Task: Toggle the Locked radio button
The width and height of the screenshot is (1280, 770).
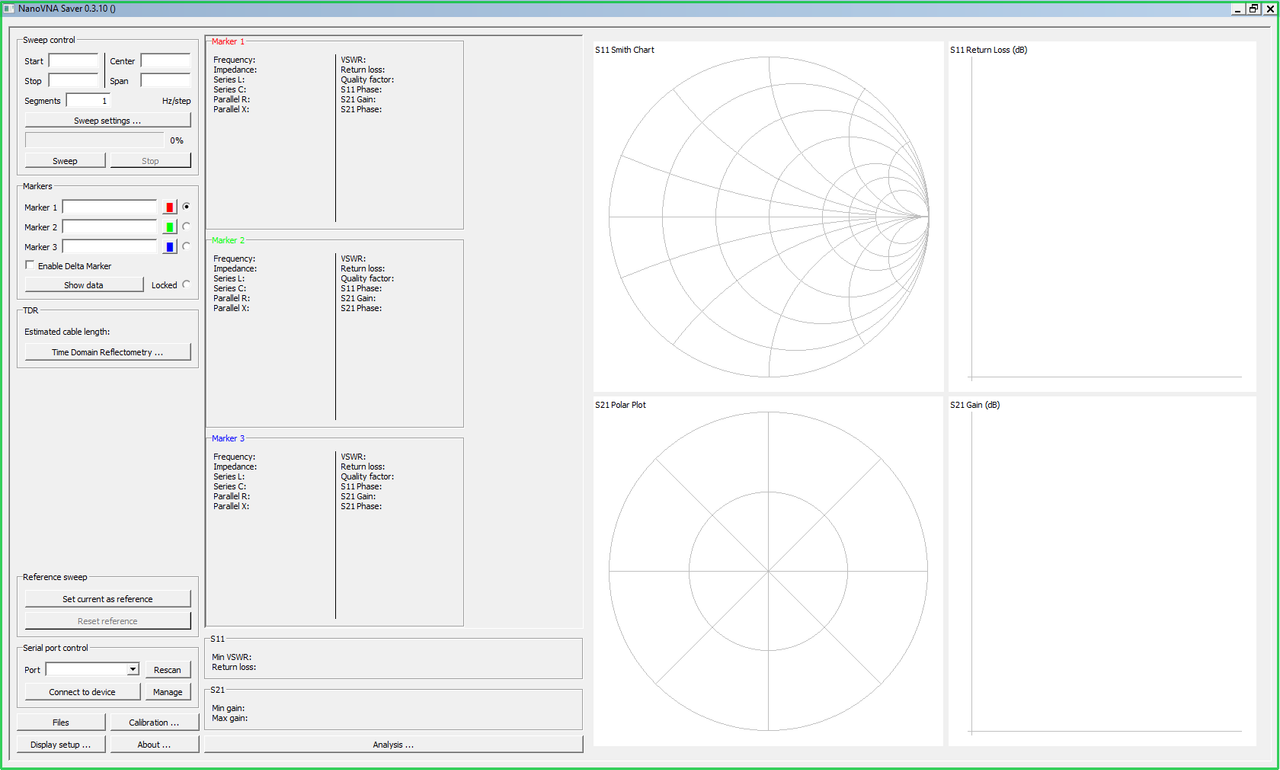Action: 186,285
